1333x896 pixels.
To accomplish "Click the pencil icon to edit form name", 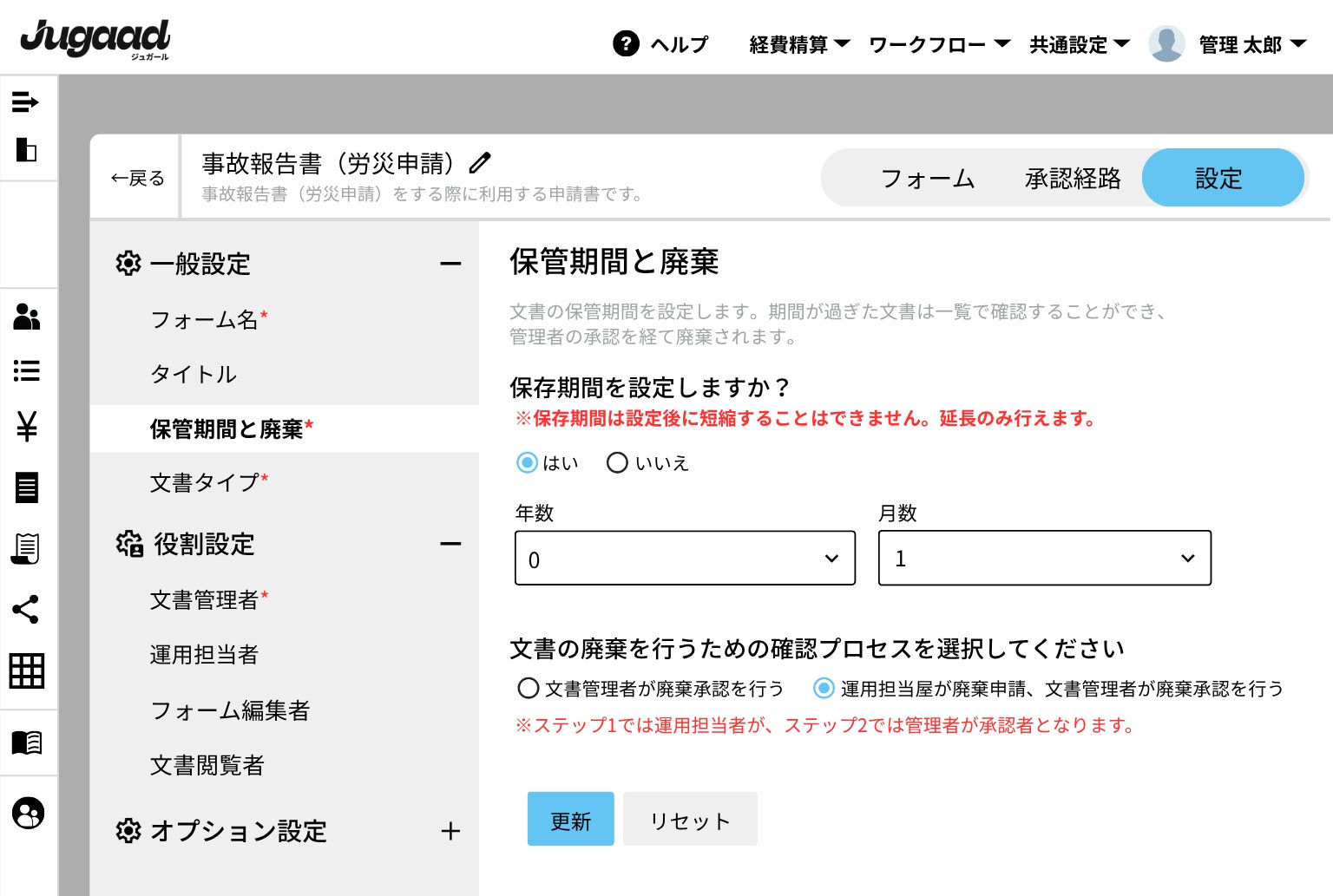I will pos(480,162).
